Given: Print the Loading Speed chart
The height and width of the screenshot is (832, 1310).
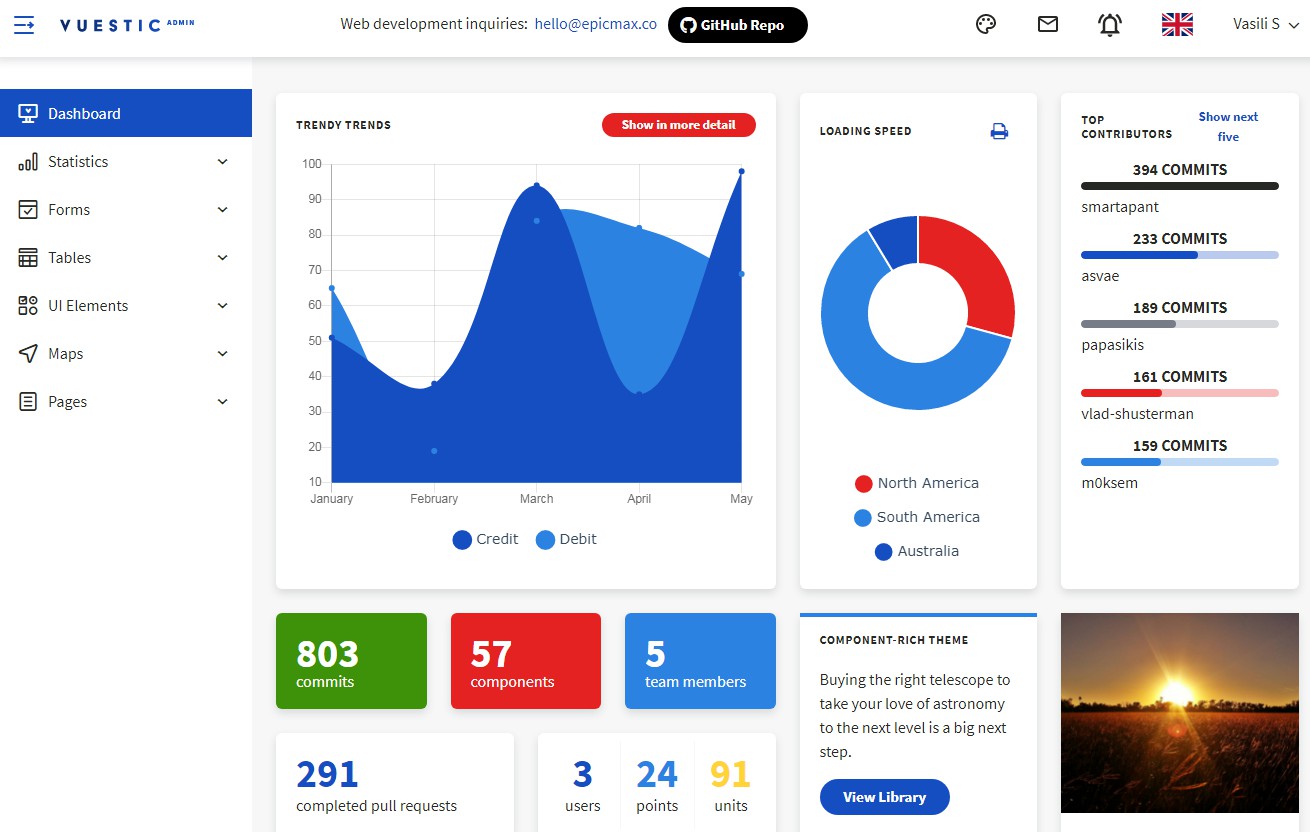Looking at the screenshot, I should [999, 131].
